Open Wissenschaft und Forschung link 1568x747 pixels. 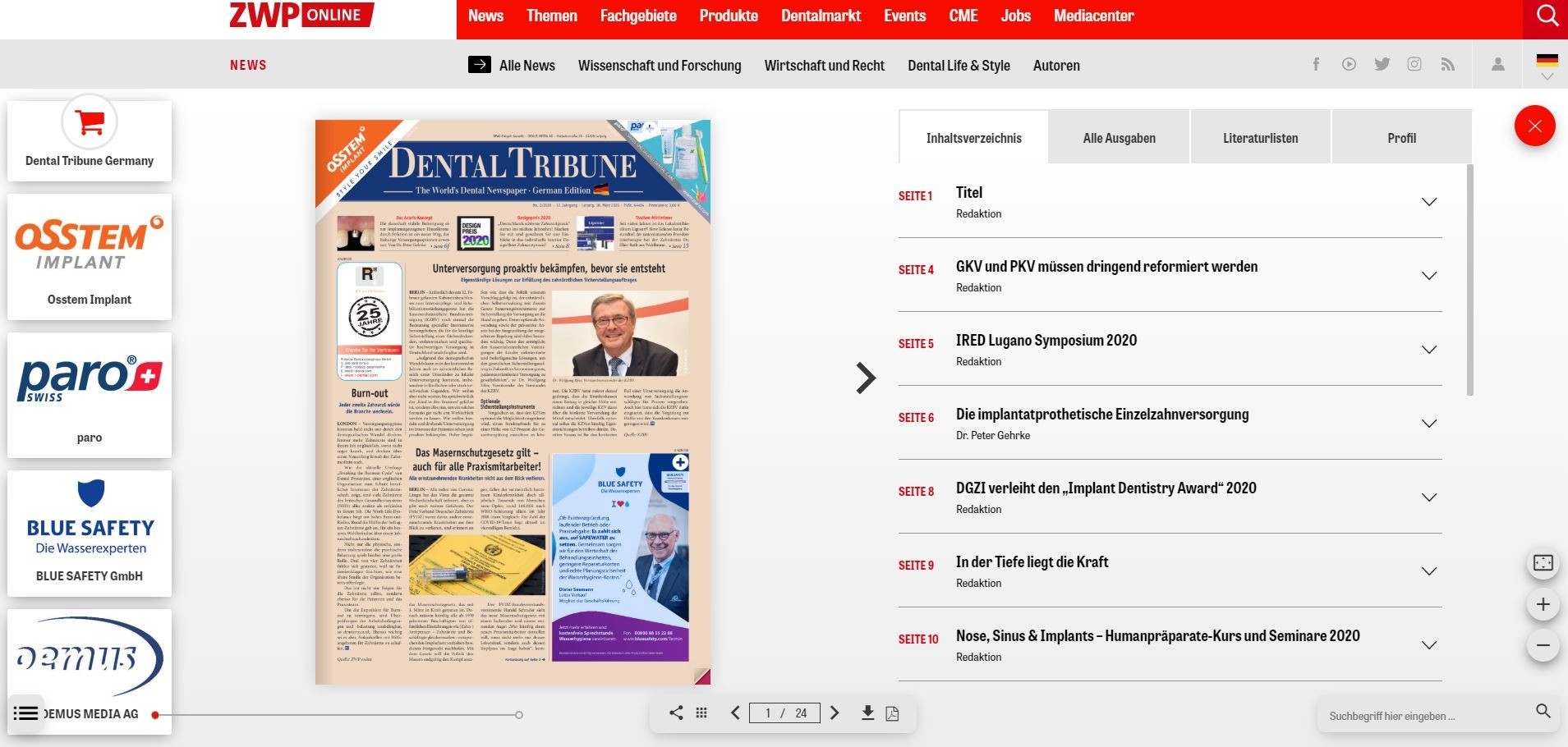click(x=660, y=65)
